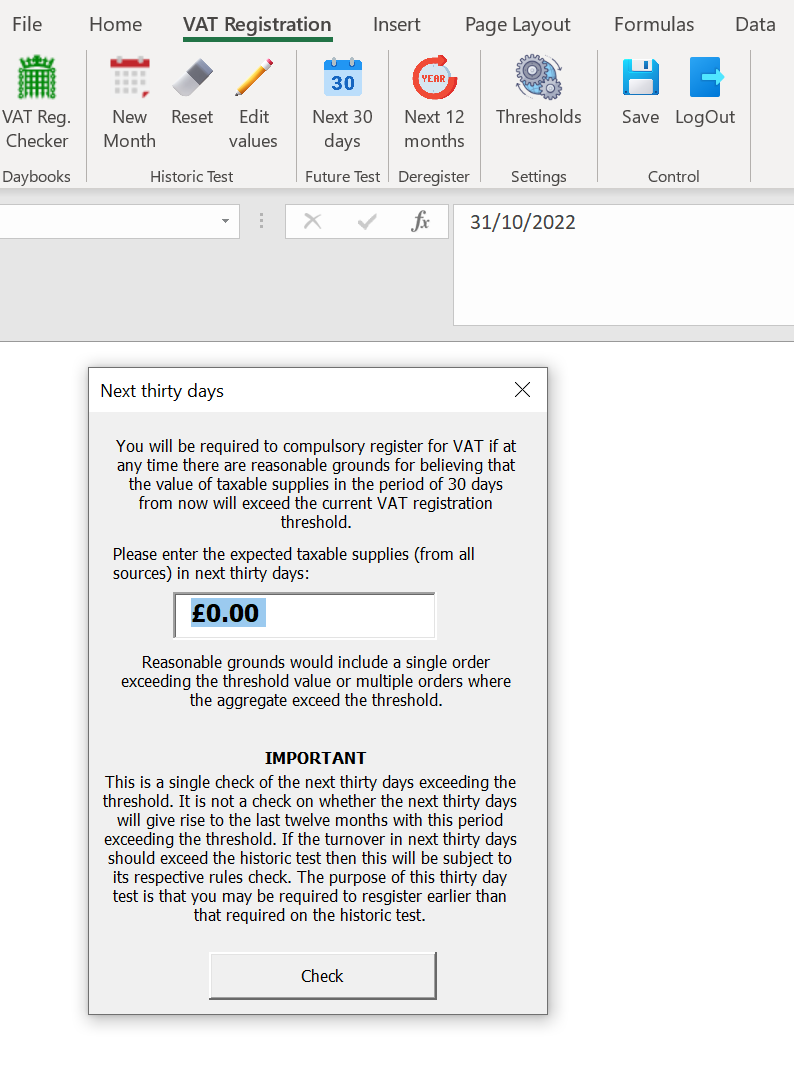The width and height of the screenshot is (794, 1086).
Task: Close the Next thirty days dialog
Action: coord(522,390)
